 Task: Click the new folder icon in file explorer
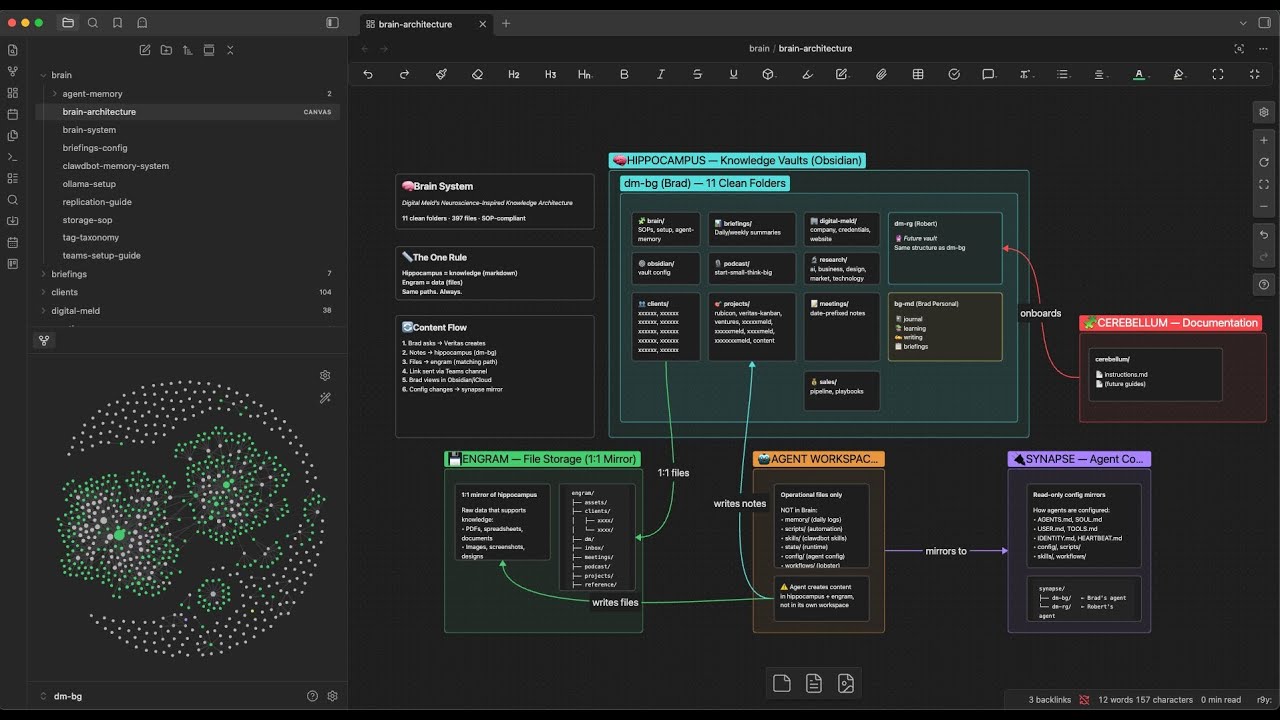tap(166, 49)
